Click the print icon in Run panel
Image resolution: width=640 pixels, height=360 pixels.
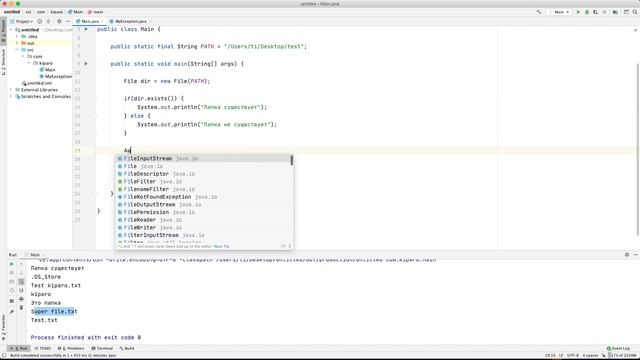(21, 299)
